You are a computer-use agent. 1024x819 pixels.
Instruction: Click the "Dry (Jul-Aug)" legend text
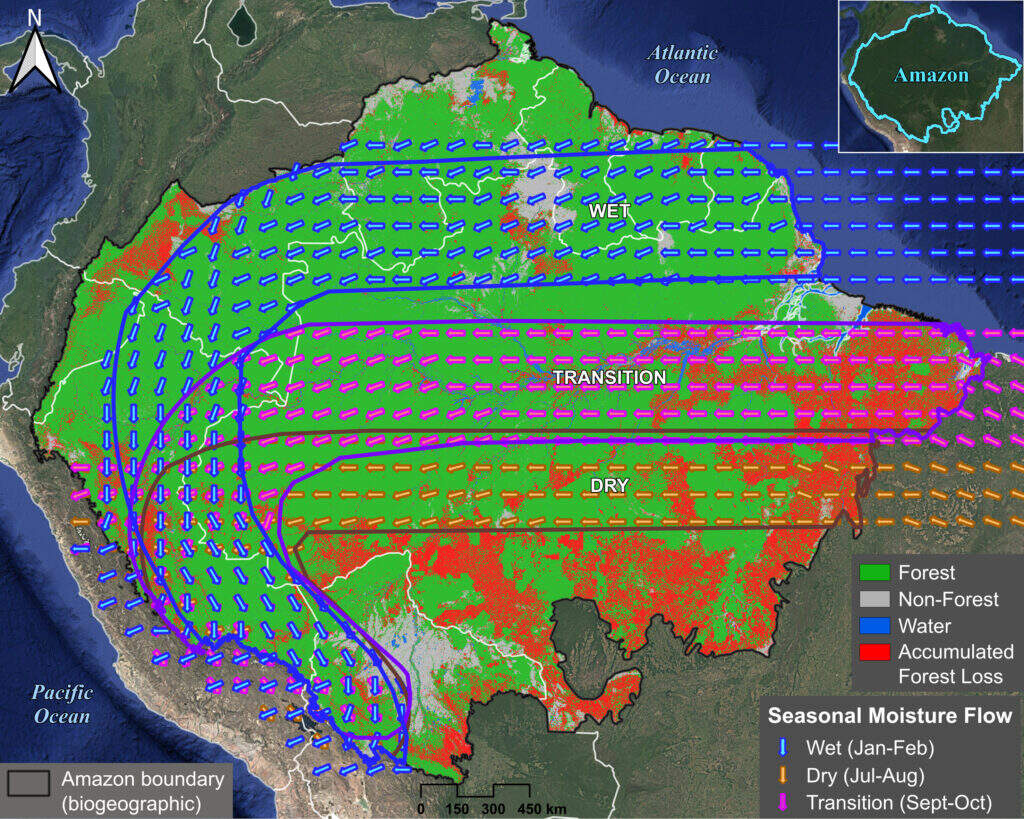[865, 776]
